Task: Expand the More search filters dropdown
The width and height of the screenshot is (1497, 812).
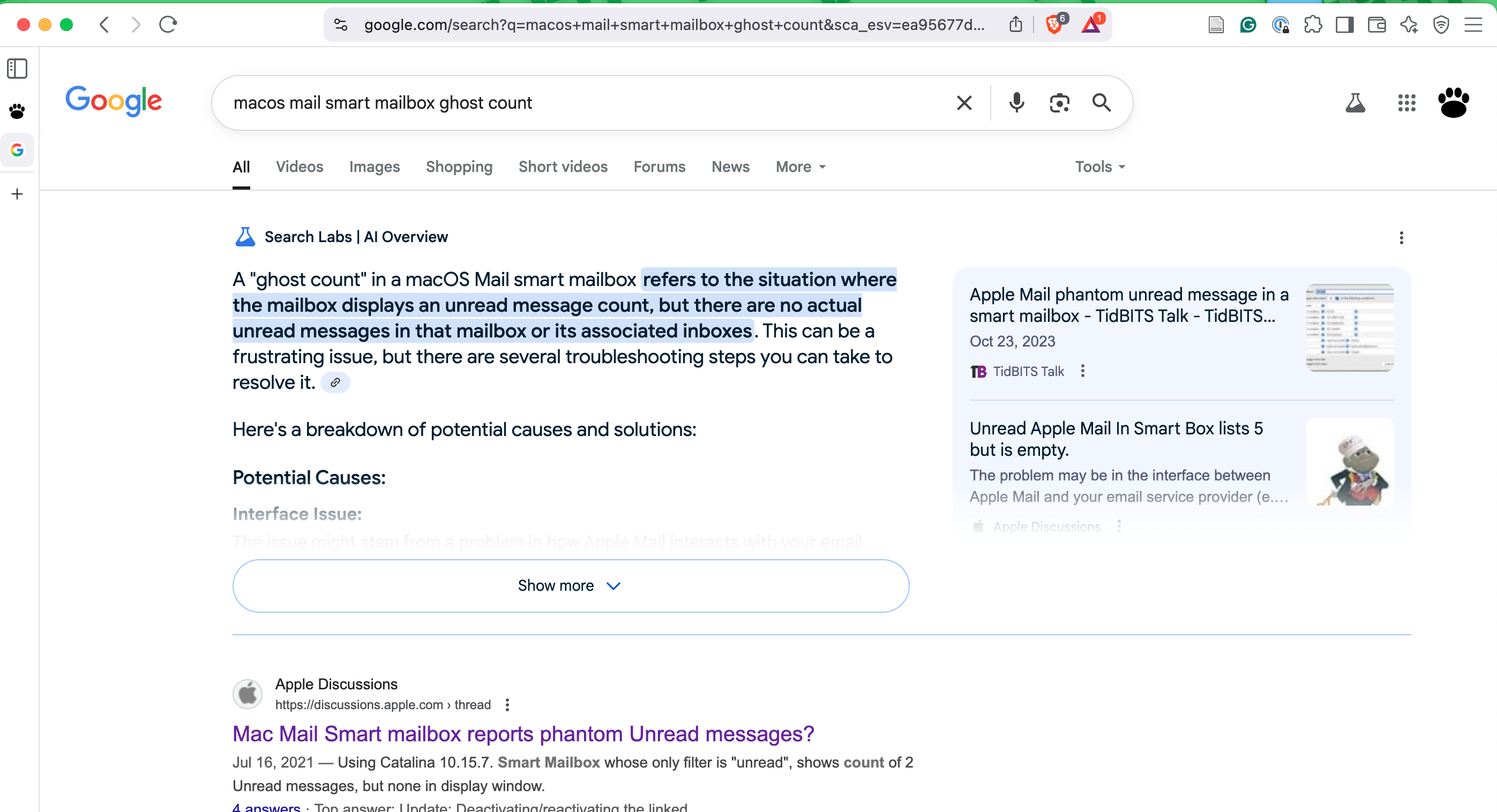Action: pyautogui.click(x=800, y=167)
